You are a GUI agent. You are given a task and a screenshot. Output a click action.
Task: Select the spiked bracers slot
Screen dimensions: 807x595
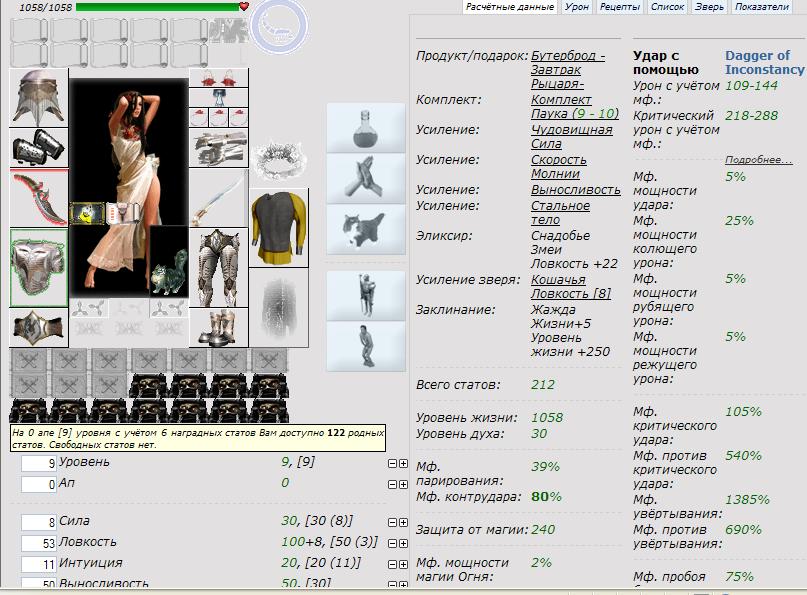click(39, 147)
